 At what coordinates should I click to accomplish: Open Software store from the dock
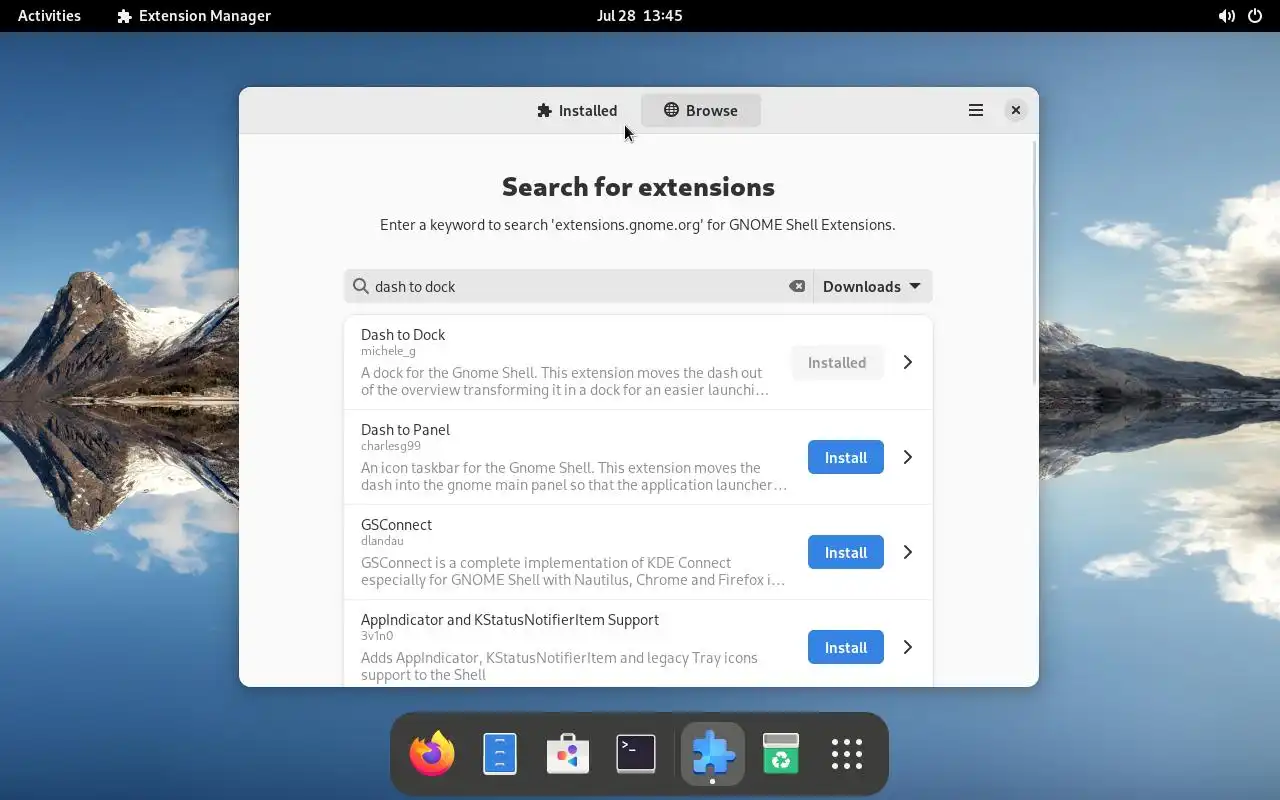coord(568,754)
